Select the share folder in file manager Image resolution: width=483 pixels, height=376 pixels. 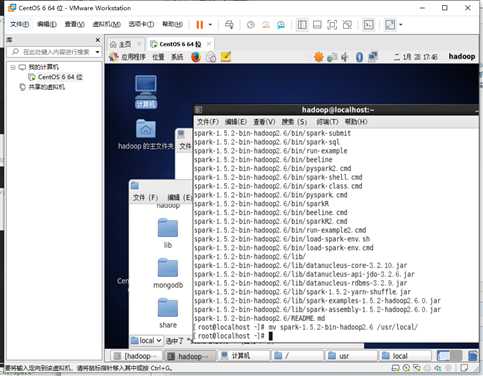[x=168, y=313]
